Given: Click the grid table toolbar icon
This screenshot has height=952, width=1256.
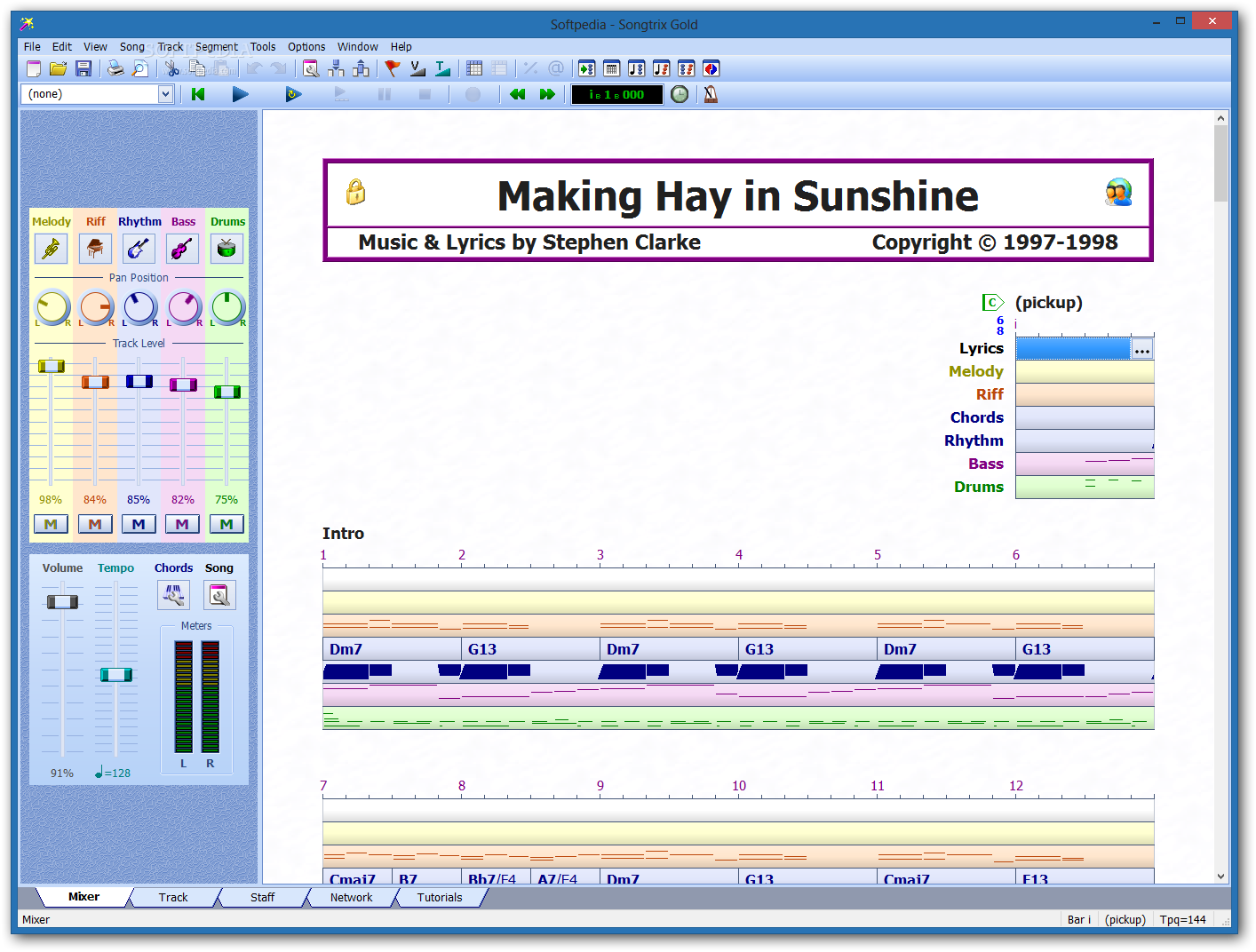Looking at the screenshot, I should tap(474, 68).
